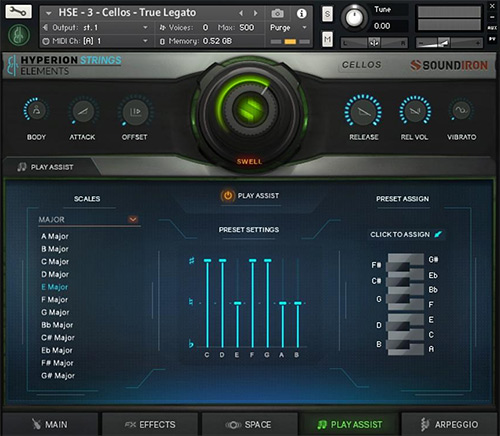The image size is (500, 436).
Task: Toggle the F# key in Preset Assign
Action: point(397,266)
